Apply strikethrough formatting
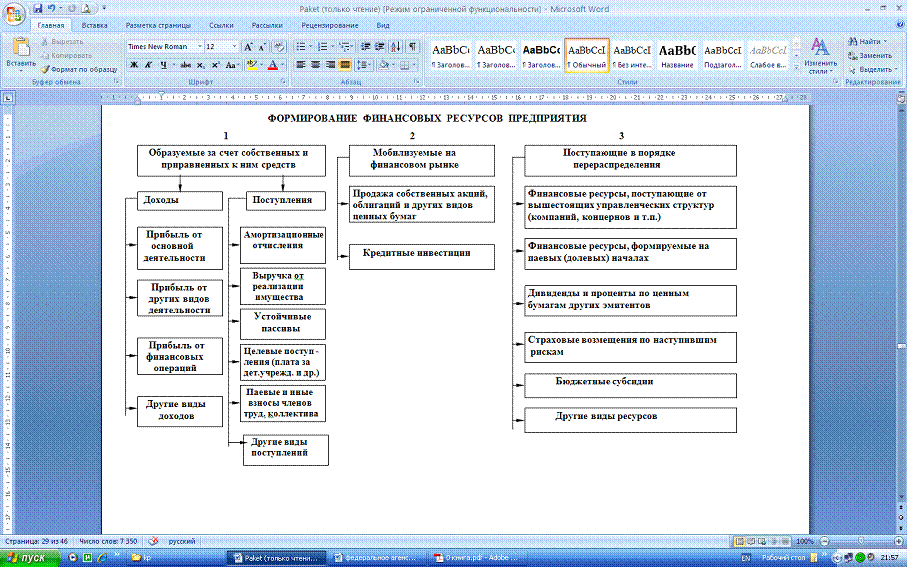 click(x=185, y=65)
